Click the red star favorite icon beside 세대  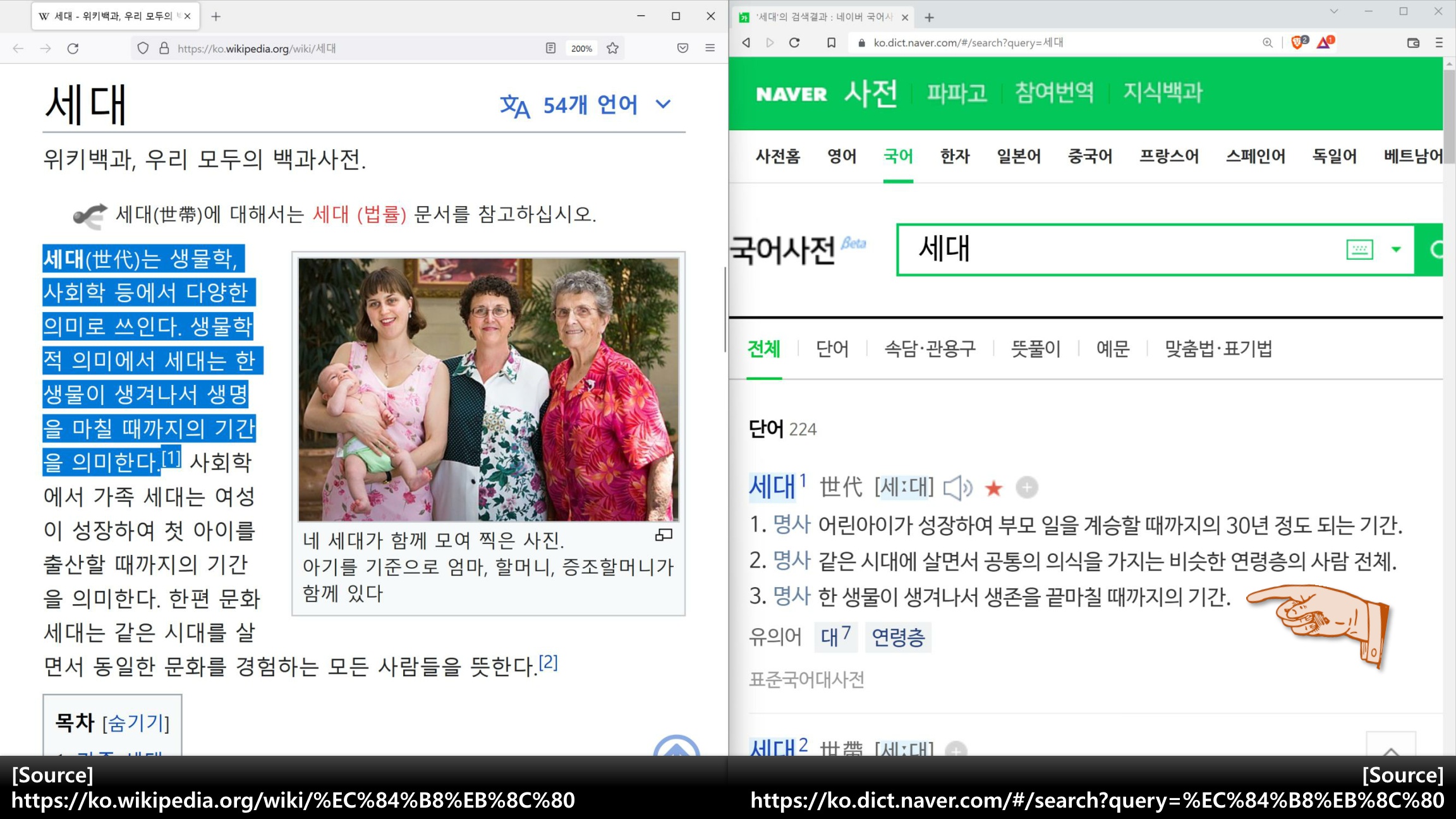(x=993, y=488)
